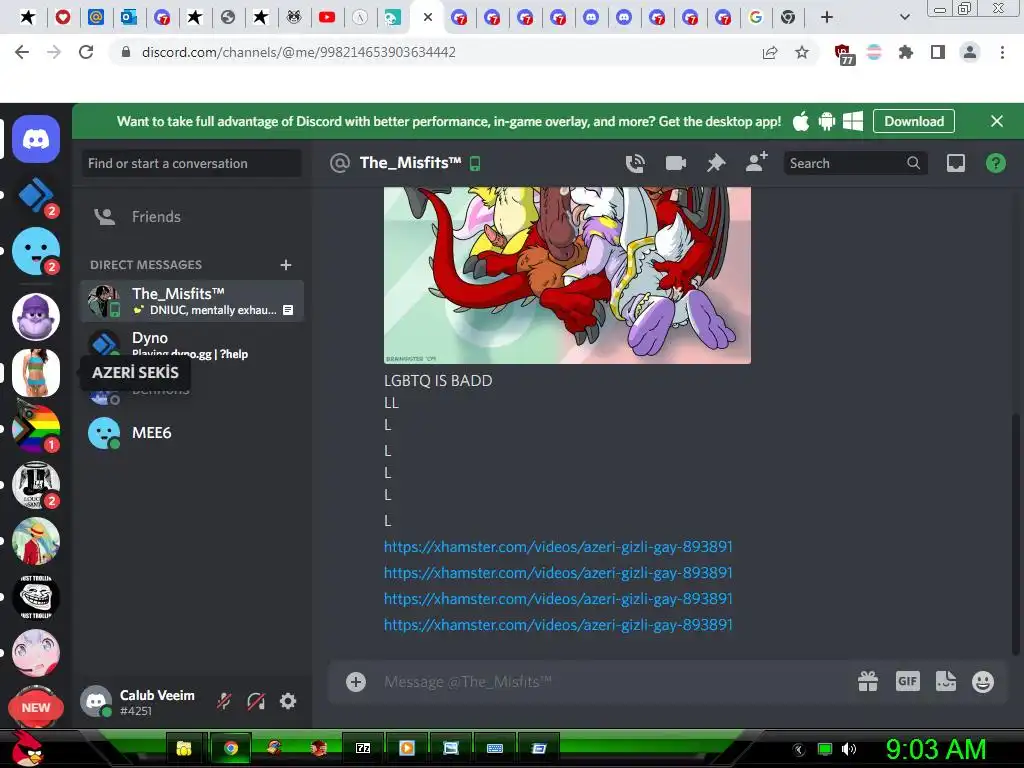Click the 9:03 AM taskbar clock
The height and width of the screenshot is (768, 1024).
click(x=935, y=749)
